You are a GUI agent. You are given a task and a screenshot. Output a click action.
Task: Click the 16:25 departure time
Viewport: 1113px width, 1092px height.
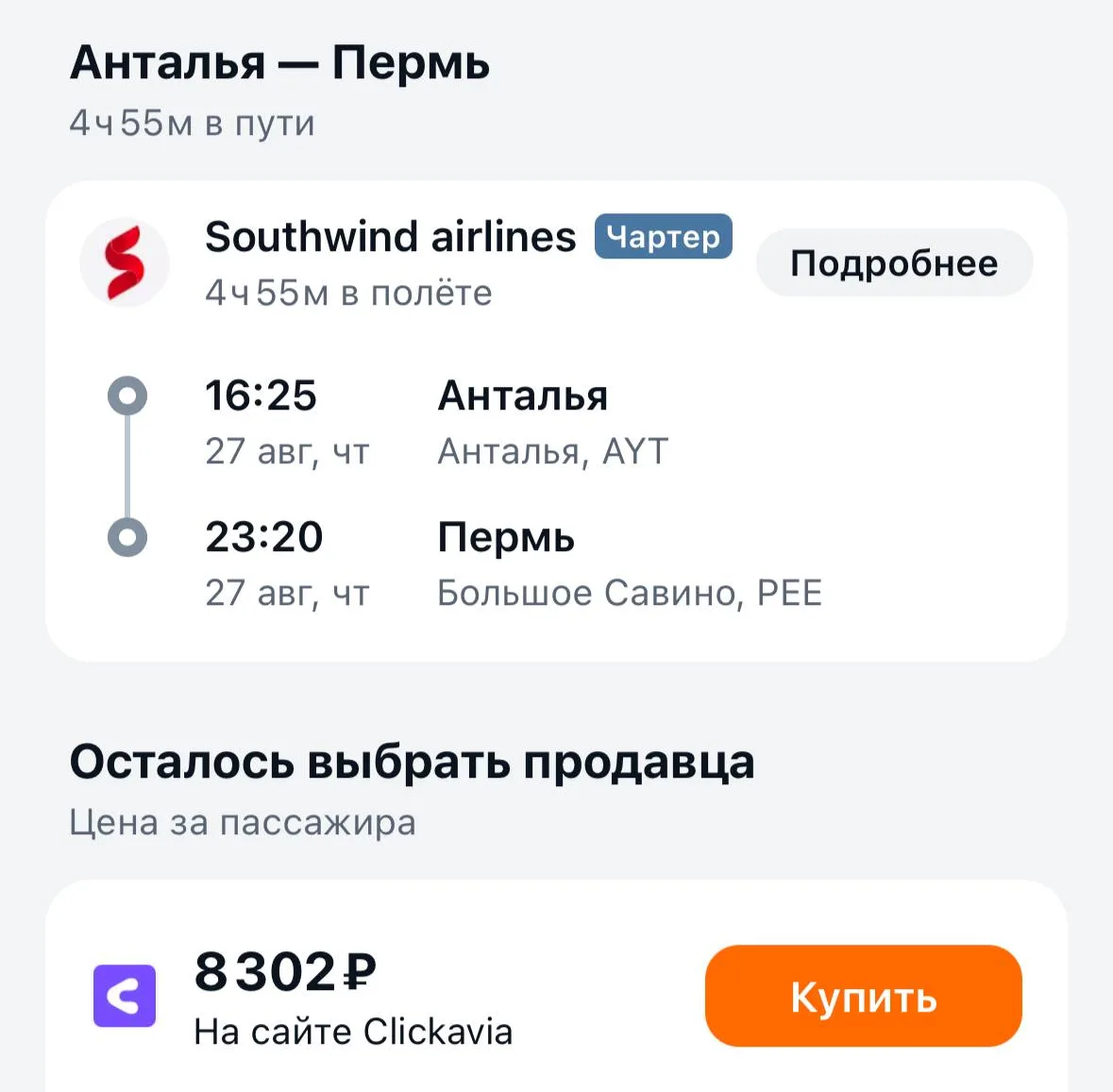click(x=261, y=395)
